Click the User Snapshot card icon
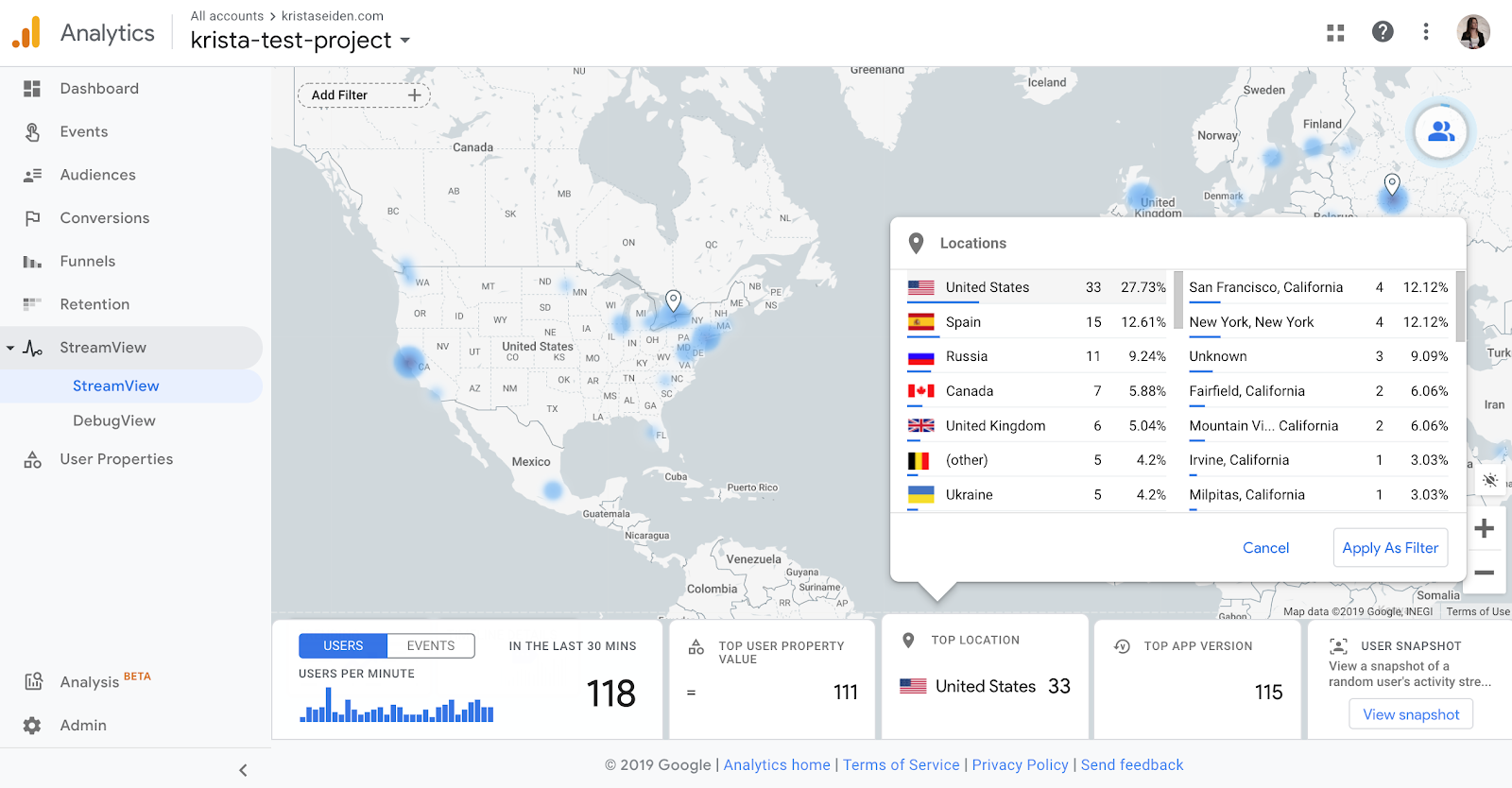1512x788 pixels. tap(1338, 646)
